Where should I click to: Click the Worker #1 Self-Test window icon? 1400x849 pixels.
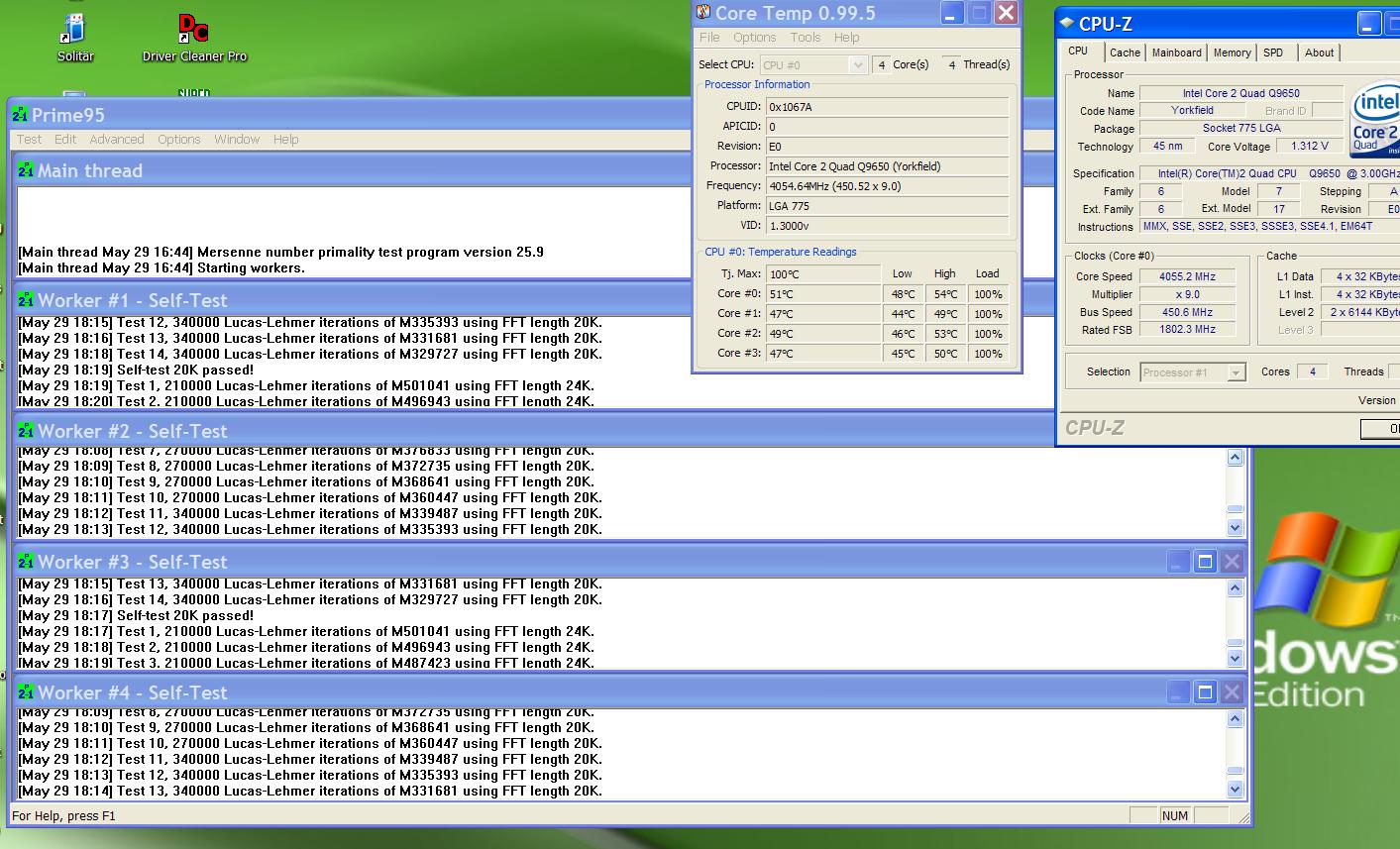tap(26, 300)
